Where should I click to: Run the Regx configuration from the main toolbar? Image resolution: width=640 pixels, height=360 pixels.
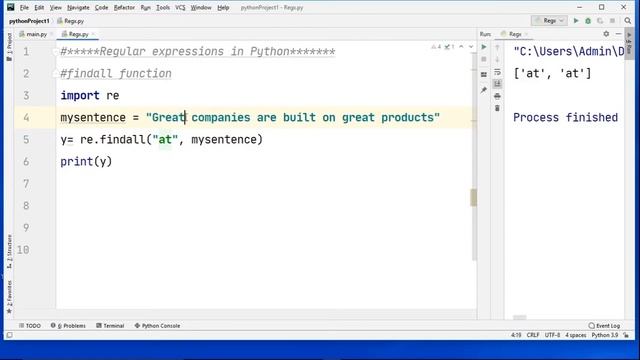click(576, 20)
